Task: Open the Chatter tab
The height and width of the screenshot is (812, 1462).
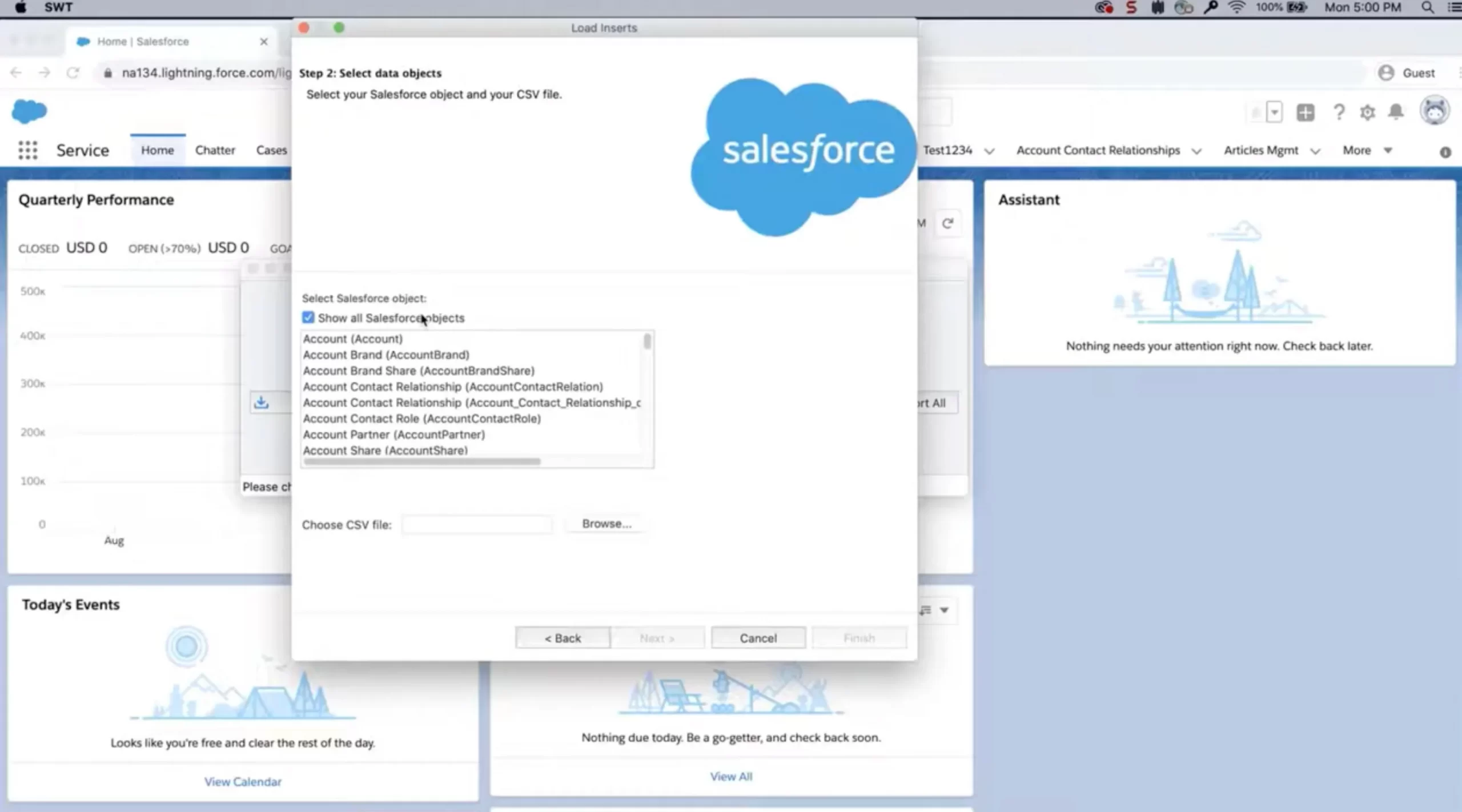Action: tap(215, 150)
